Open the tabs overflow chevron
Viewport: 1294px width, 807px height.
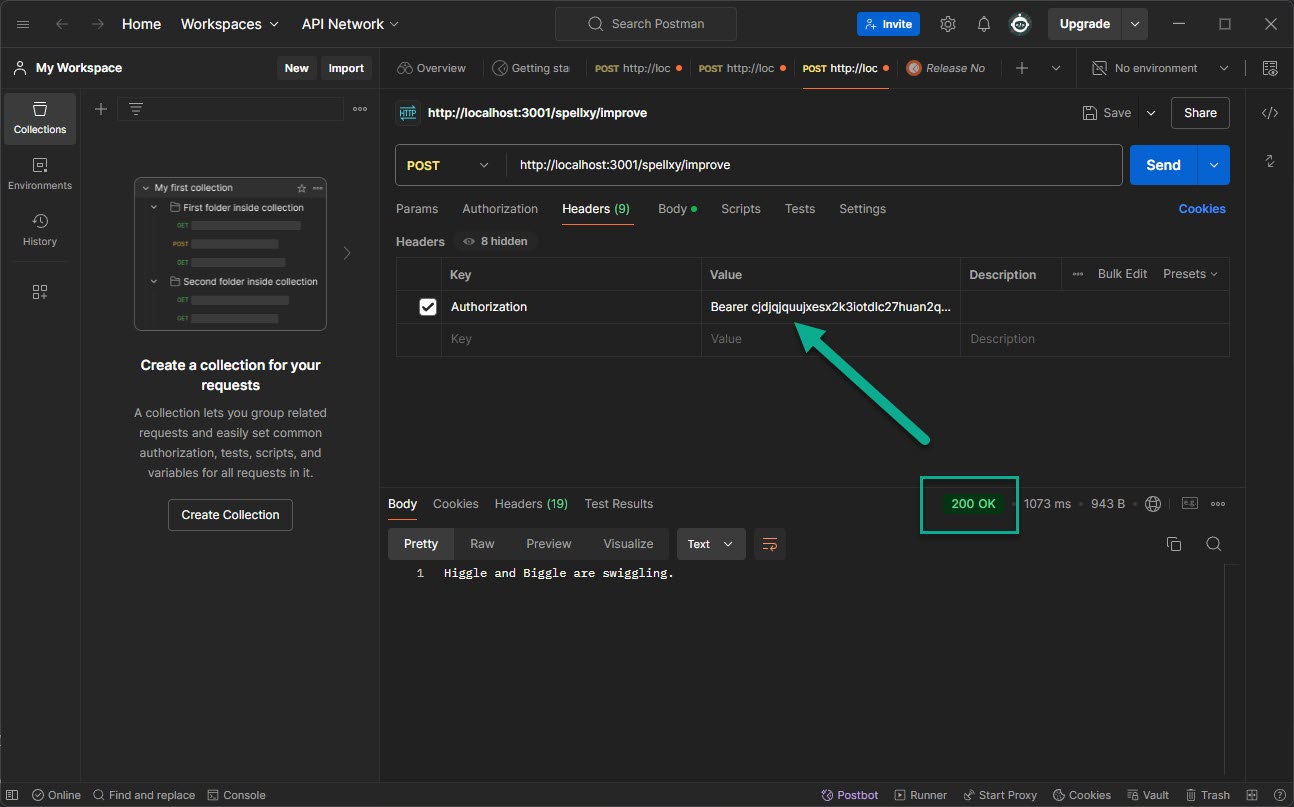(1056, 68)
